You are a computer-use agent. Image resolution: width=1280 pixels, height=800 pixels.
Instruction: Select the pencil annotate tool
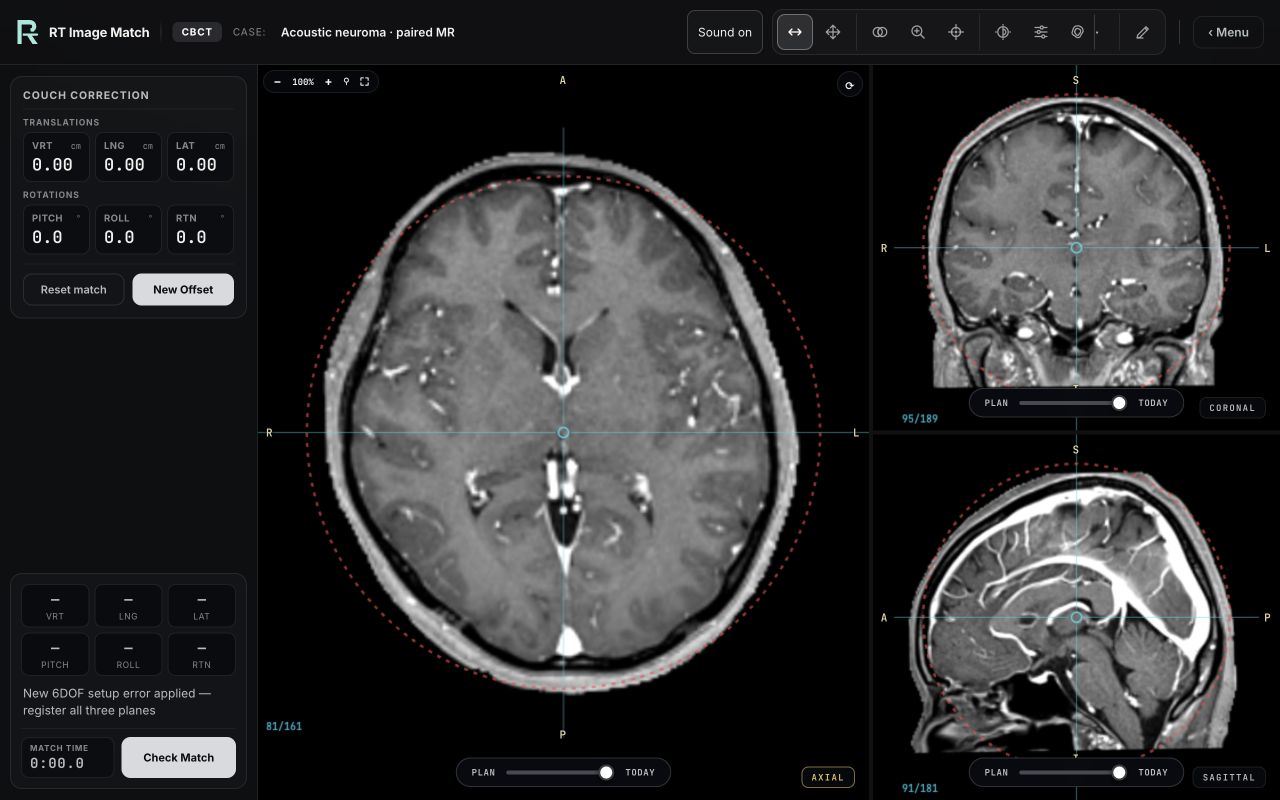click(1143, 32)
